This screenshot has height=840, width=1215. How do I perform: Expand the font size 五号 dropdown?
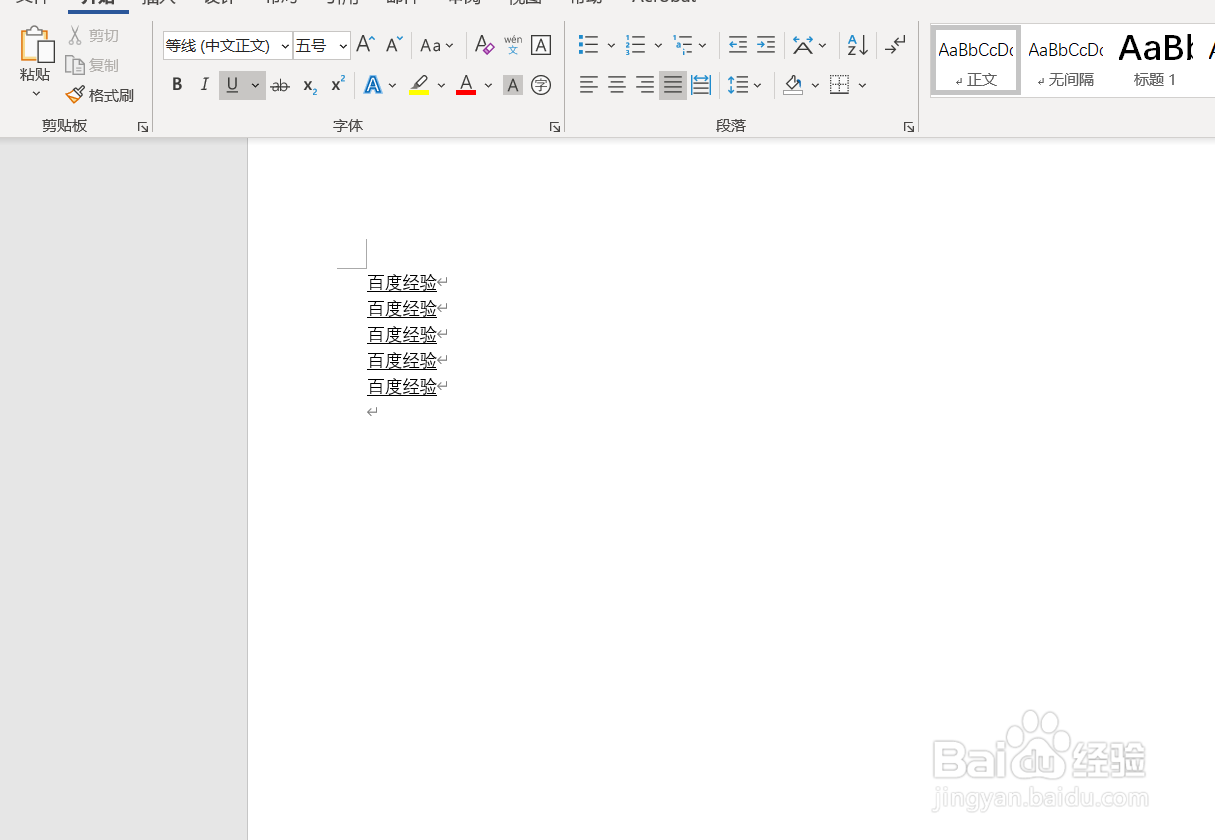[x=343, y=46]
